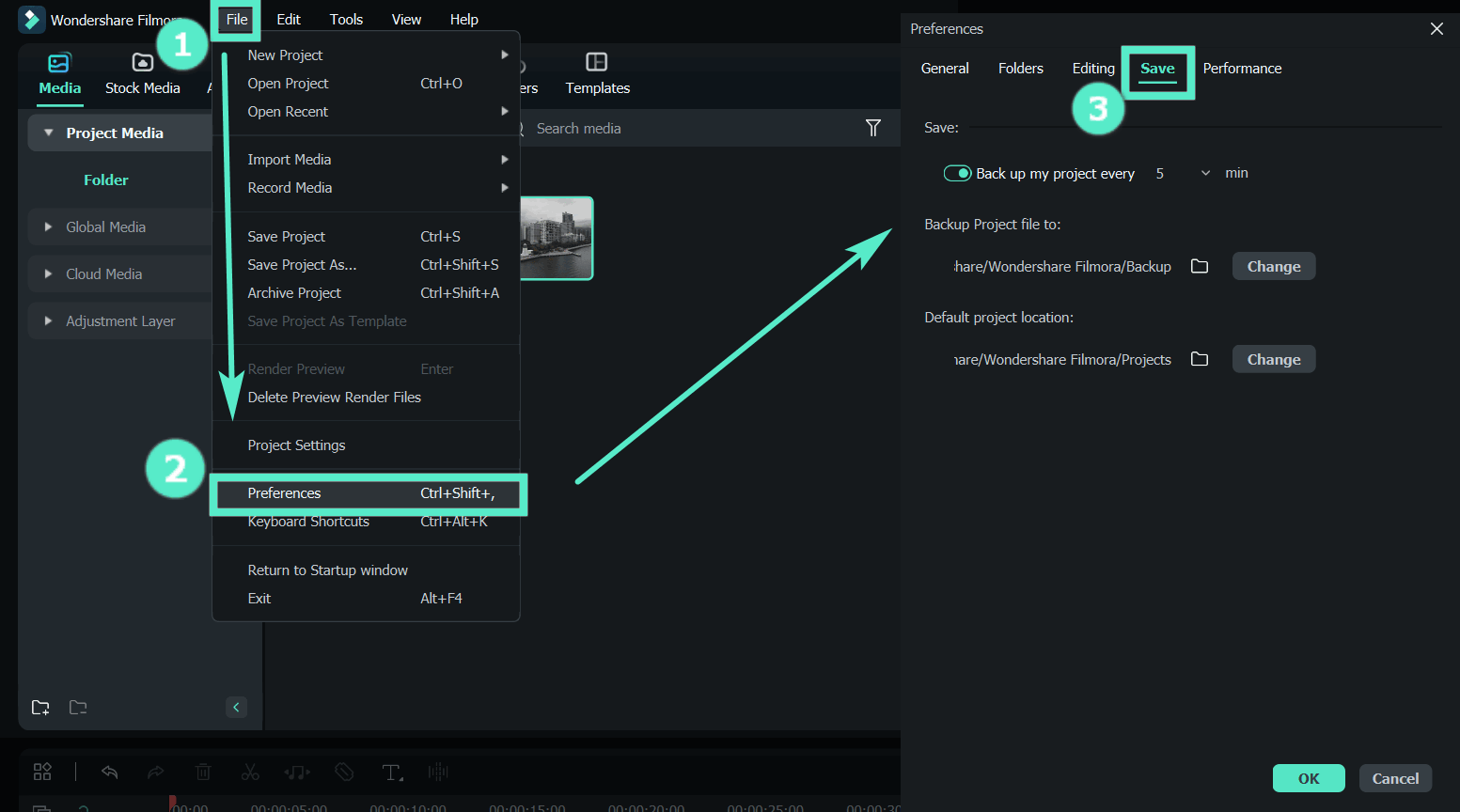1460x812 pixels.
Task: Choose Open Project menu entry
Action: tap(367, 83)
